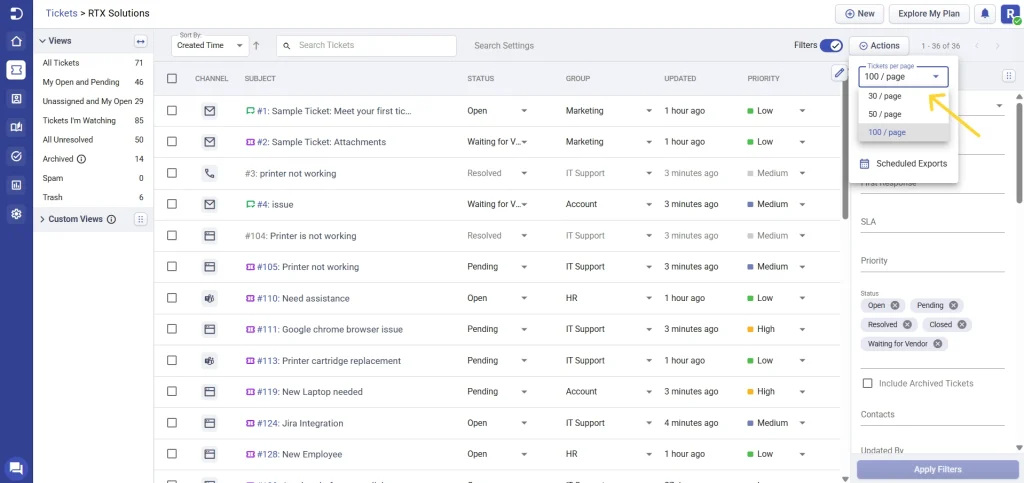Viewport: 1024px width, 483px height.
Task: Click the Archived info icon
Action: 82,159
